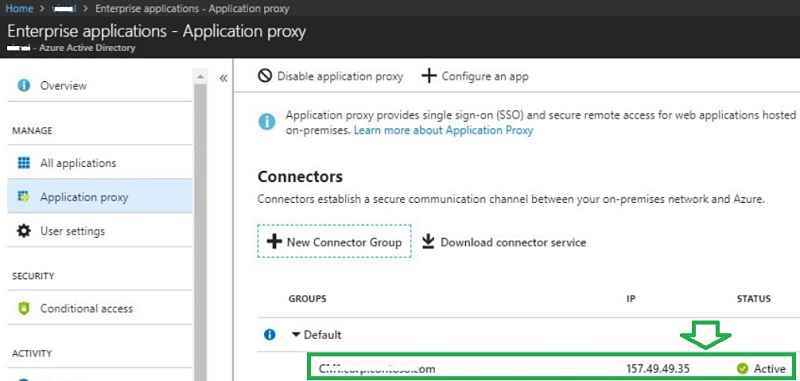This screenshot has width=800, height=381.
Task: Click the GROUPS column header
Action: click(308, 298)
